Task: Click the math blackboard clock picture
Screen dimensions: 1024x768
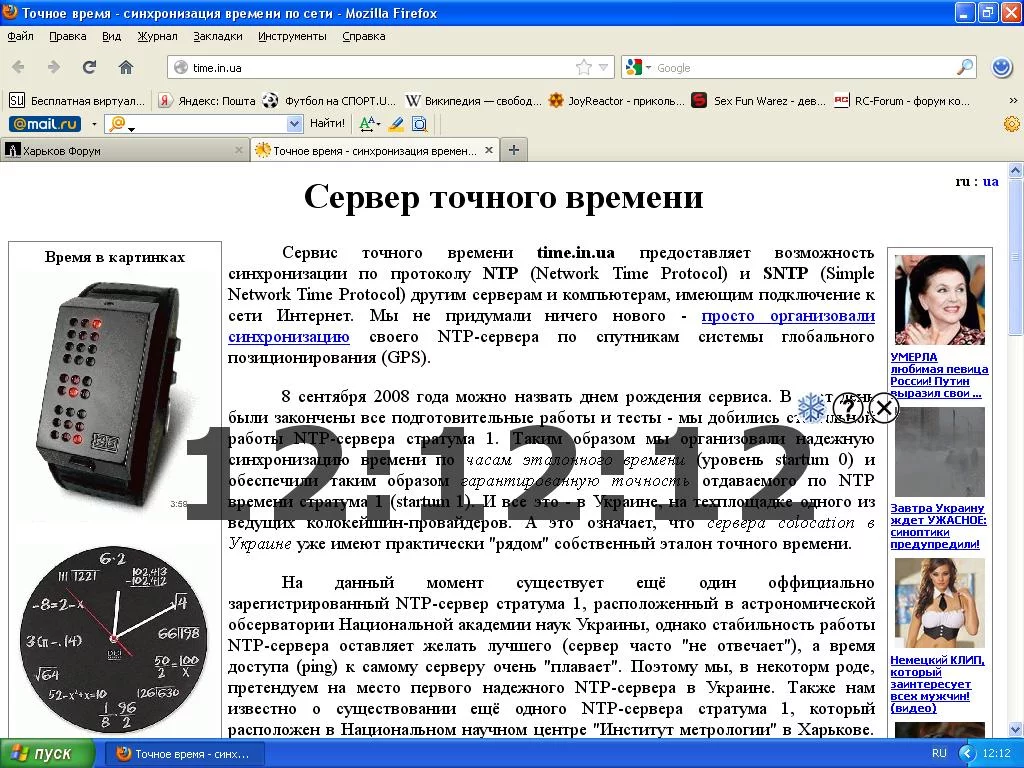Action: pos(114,638)
